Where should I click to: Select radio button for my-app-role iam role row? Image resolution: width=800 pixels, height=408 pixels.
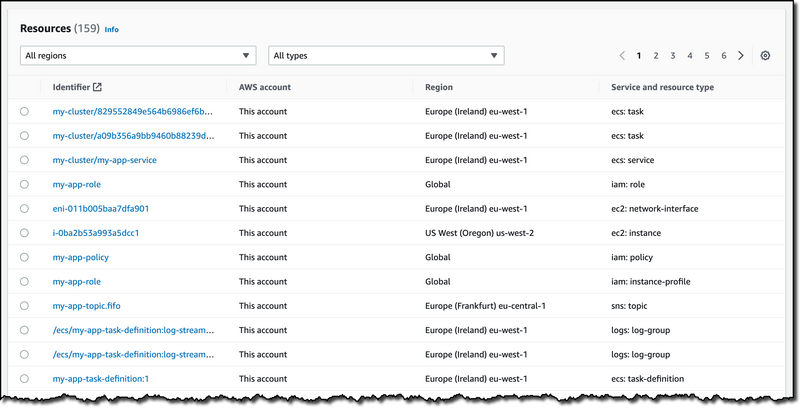tap(24, 185)
